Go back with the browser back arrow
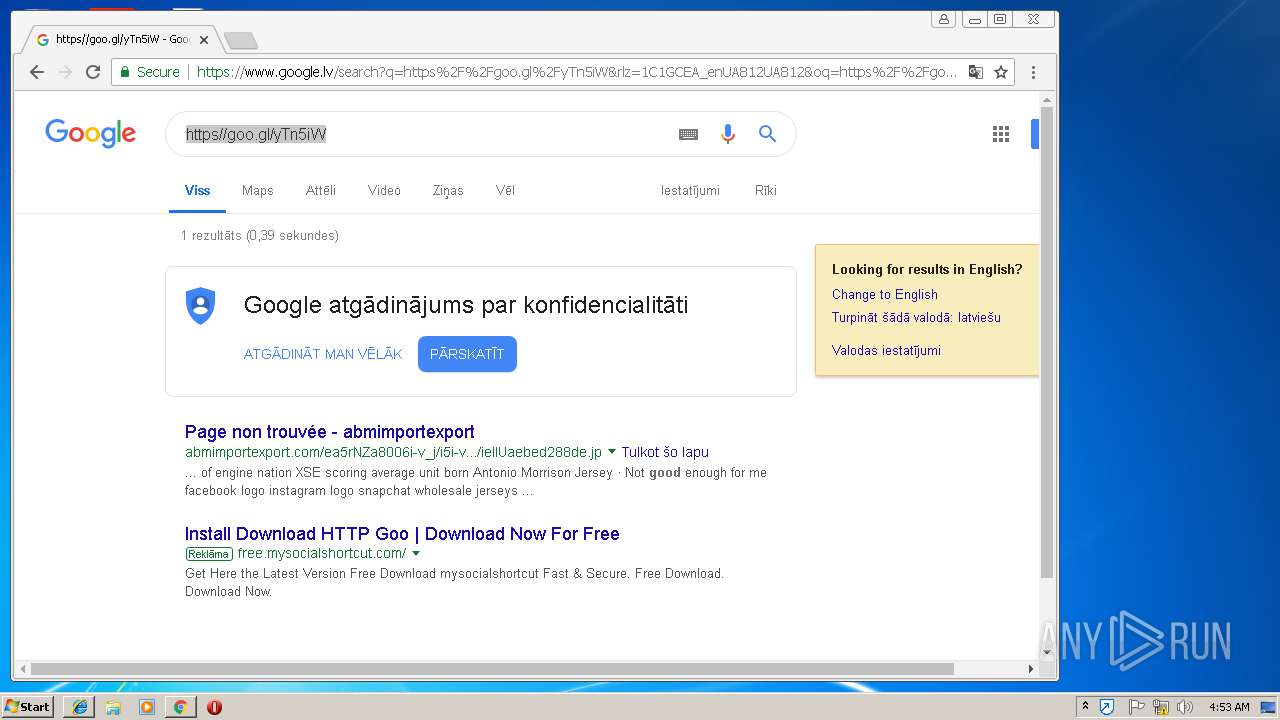The width and height of the screenshot is (1280, 720). click(37, 72)
